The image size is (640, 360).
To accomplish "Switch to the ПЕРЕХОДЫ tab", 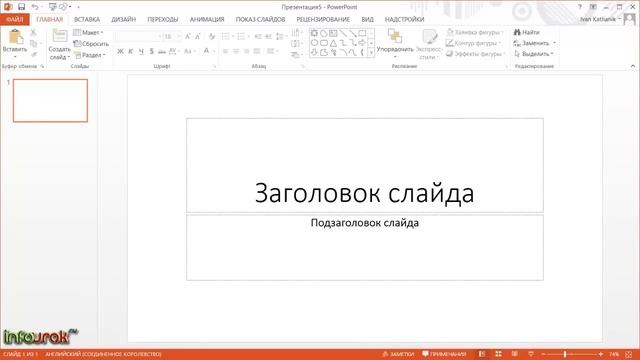I will tap(162, 19).
